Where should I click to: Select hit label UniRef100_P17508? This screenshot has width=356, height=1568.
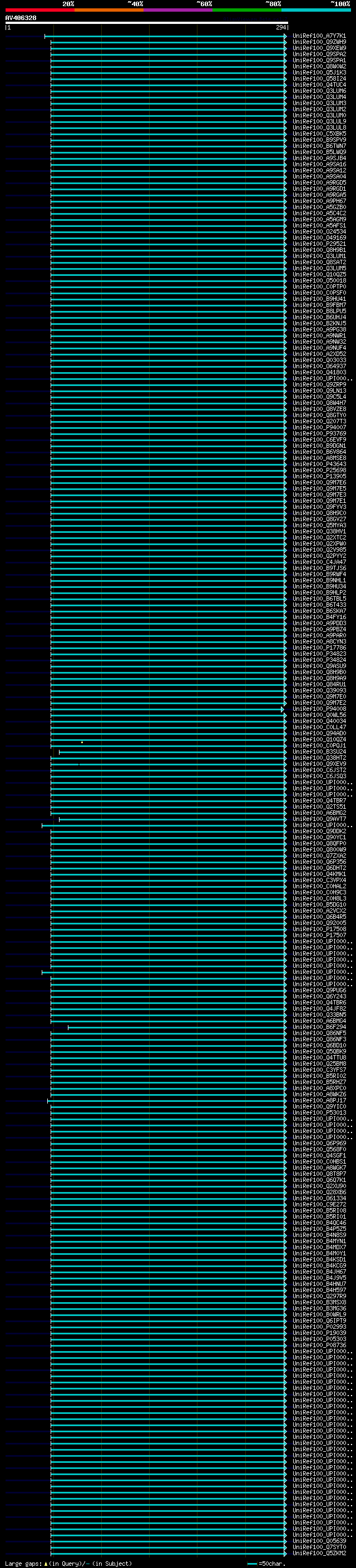click(x=319, y=929)
